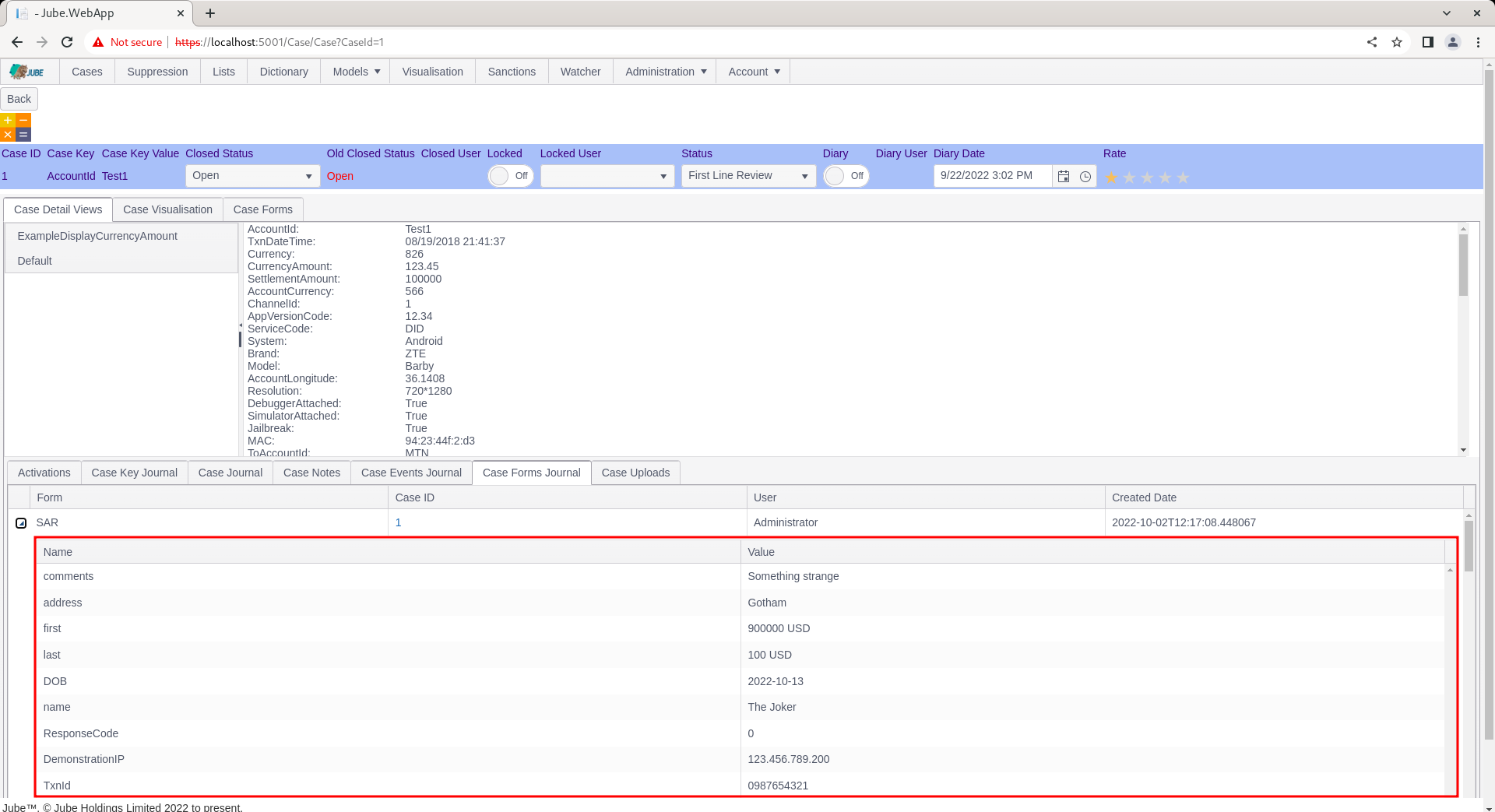The width and height of the screenshot is (1495, 812).
Task: Switch to Case Key Journal tab
Action: [135, 473]
